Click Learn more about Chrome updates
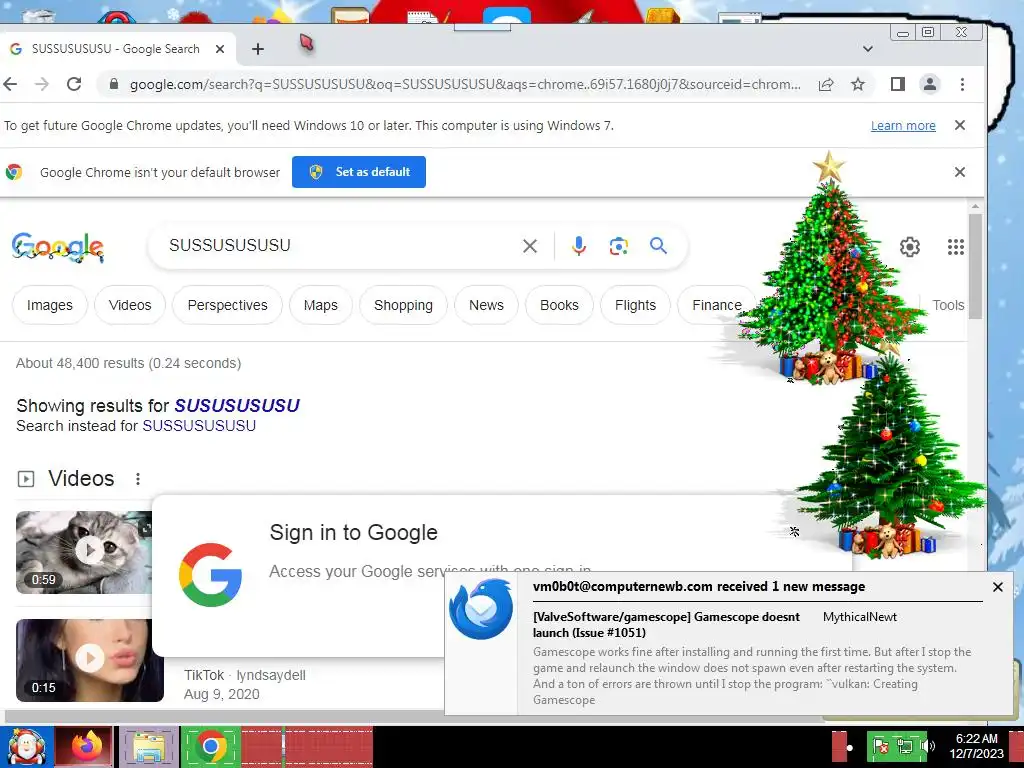This screenshot has width=1024, height=768. coord(903,125)
